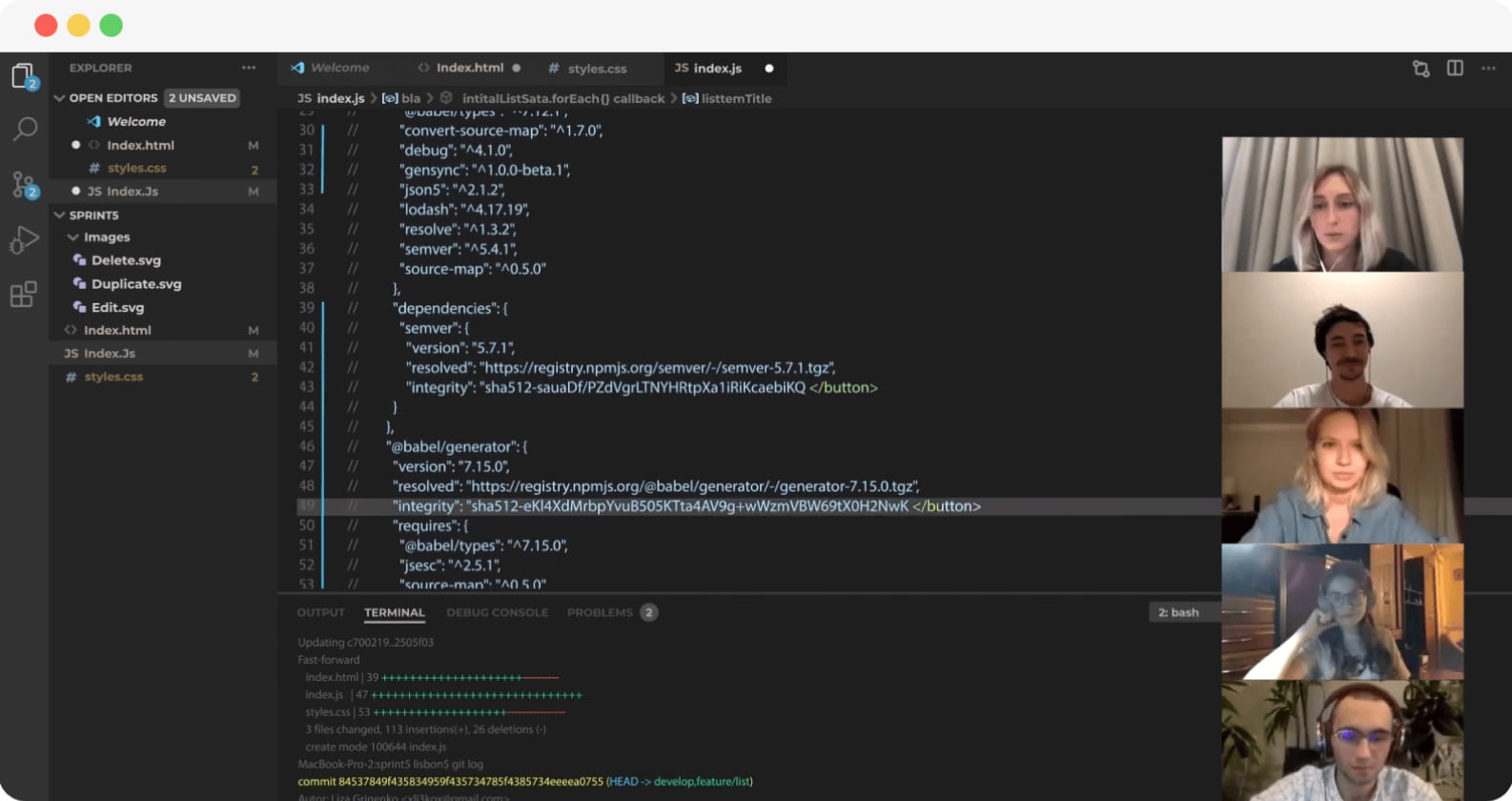Screen dimensions: 1512x801
Task: Click the listtemTitle breadcrumb item
Action: tap(736, 98)
